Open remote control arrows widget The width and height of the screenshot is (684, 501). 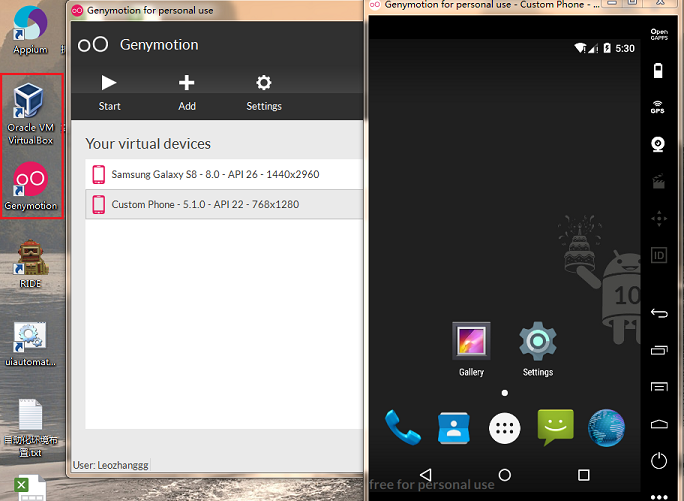point(659,218)
